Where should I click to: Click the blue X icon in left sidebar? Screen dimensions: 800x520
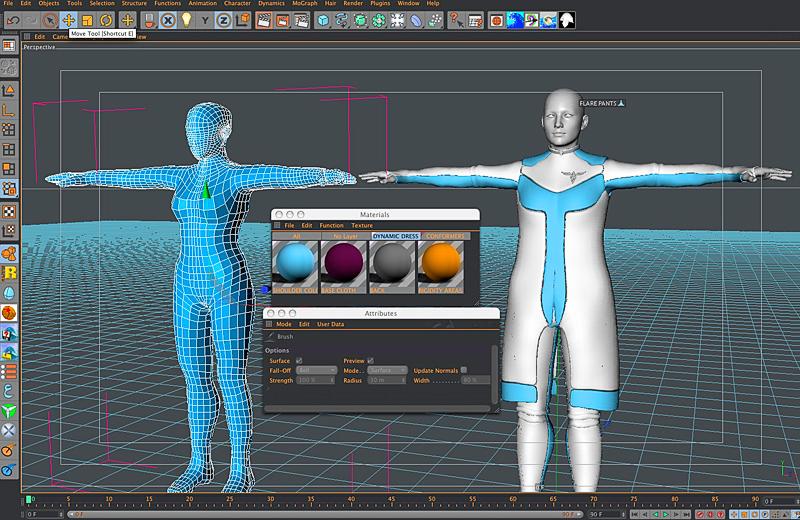(x=9, y=431)
